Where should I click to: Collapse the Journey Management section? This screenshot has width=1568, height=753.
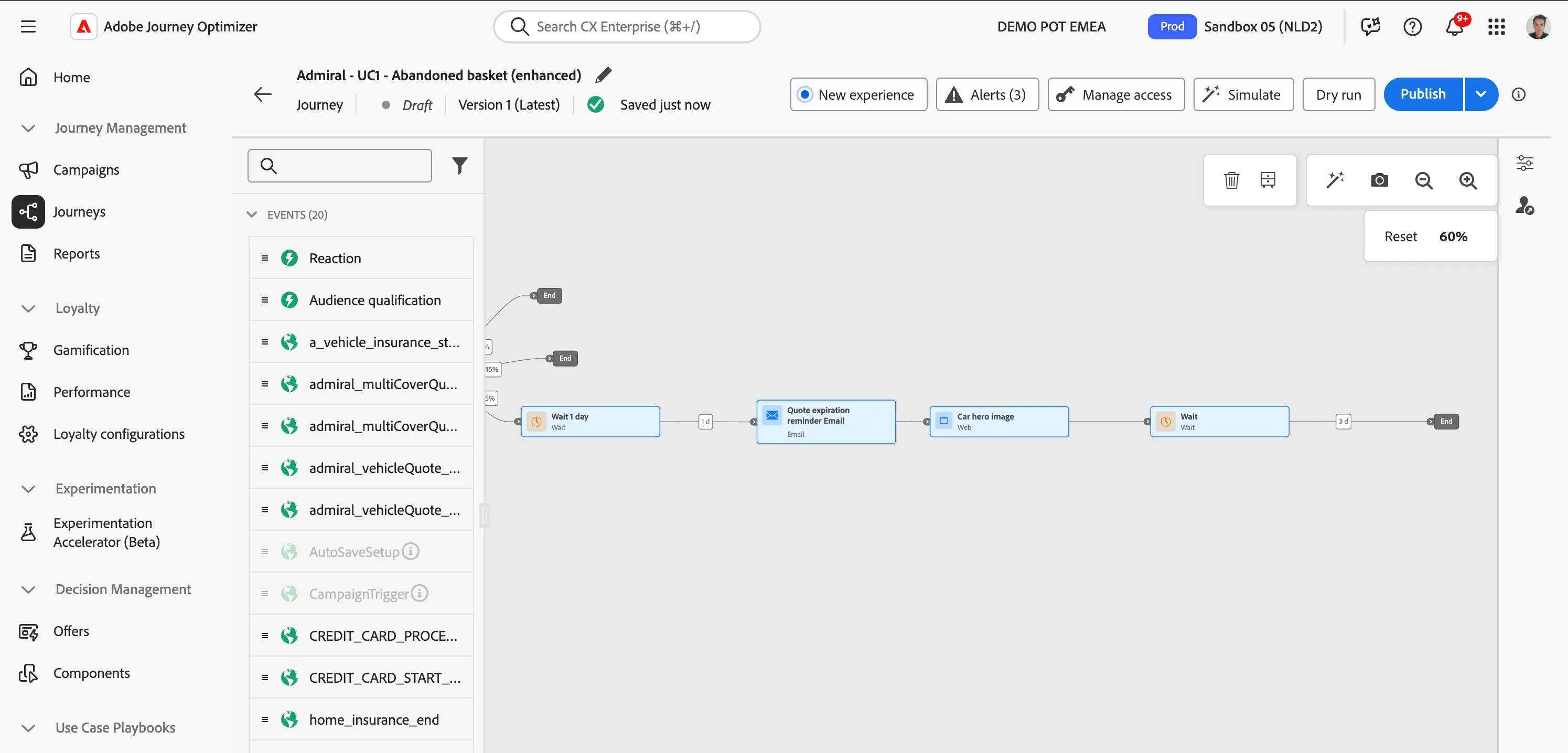pos(28,128)
